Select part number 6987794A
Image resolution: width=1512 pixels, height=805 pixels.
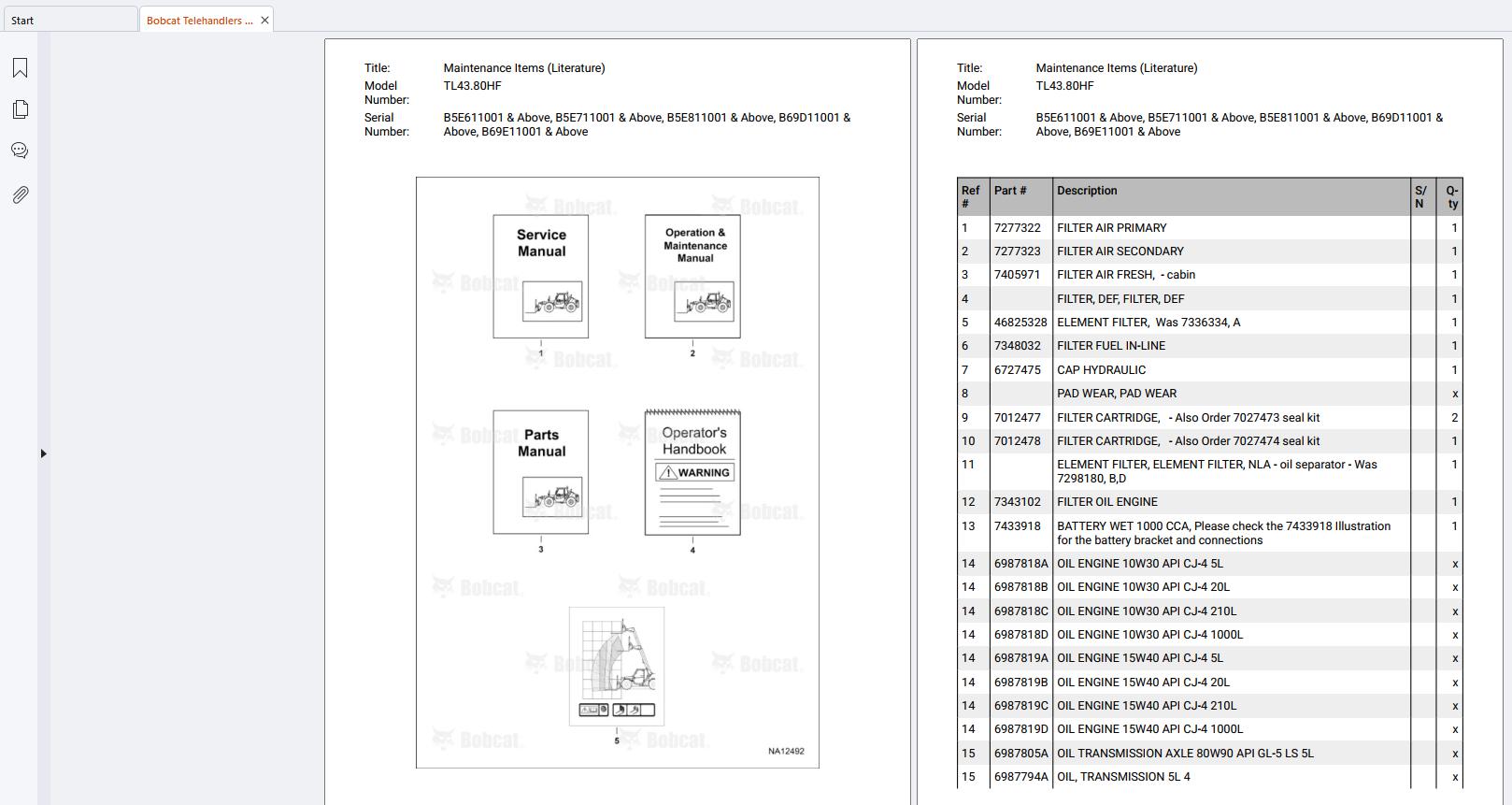(x=1021, y=777)
